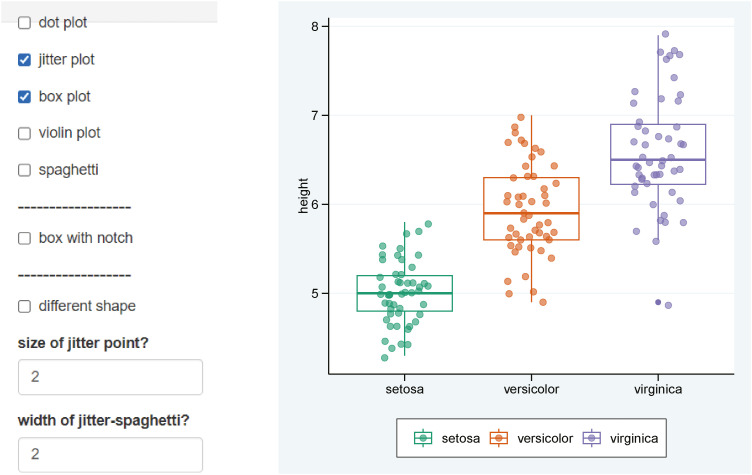Enable box with notch
The height and width of the screenshot is (475, 752).
click(25, 238)
